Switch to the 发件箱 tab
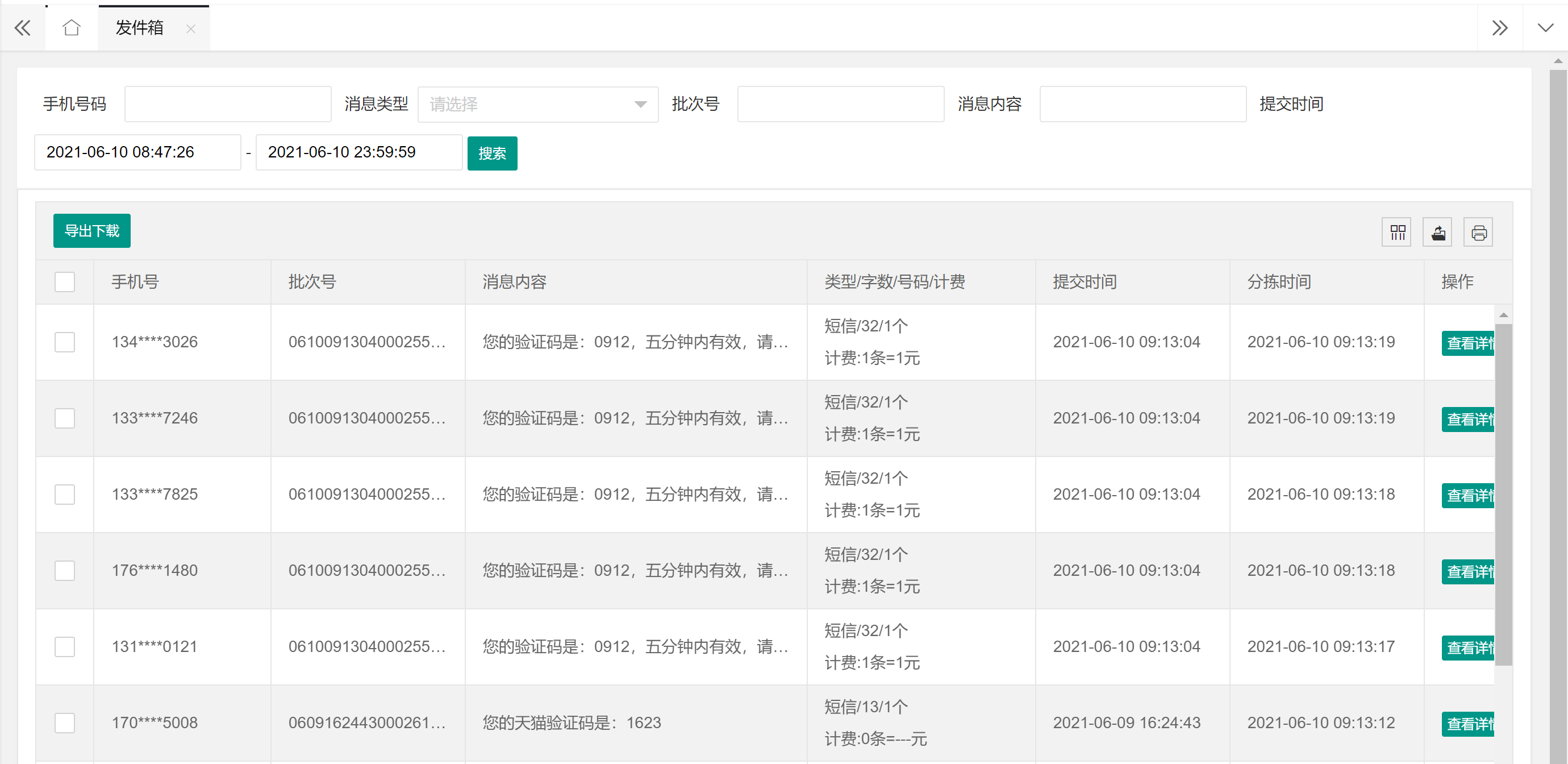 [139, 28]
